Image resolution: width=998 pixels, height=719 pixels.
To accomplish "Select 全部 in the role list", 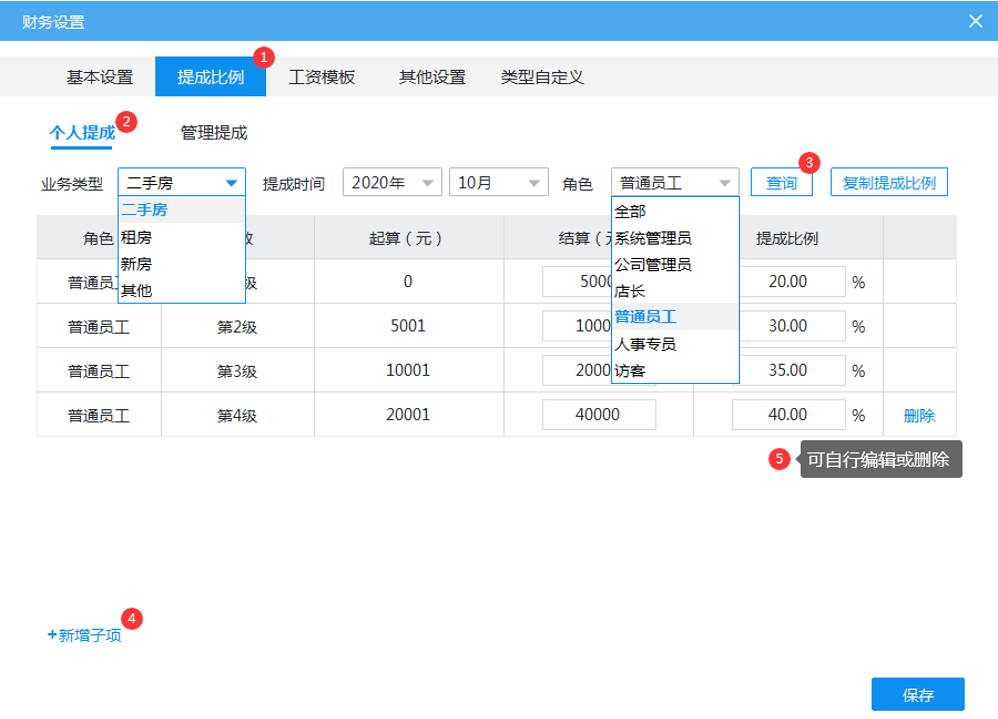I will [675, 211].
